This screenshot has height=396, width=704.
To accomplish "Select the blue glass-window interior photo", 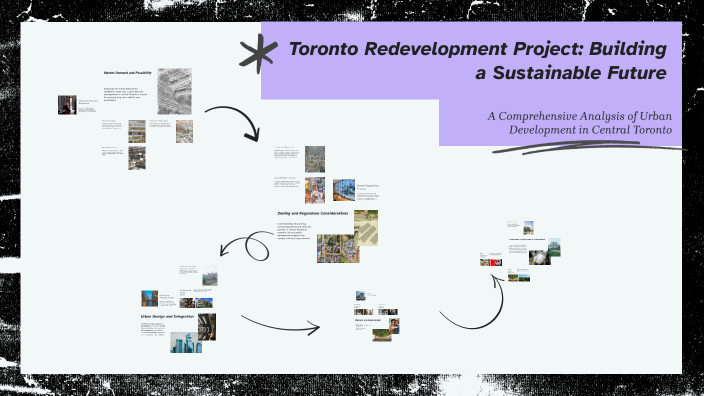I will [344, 190].
